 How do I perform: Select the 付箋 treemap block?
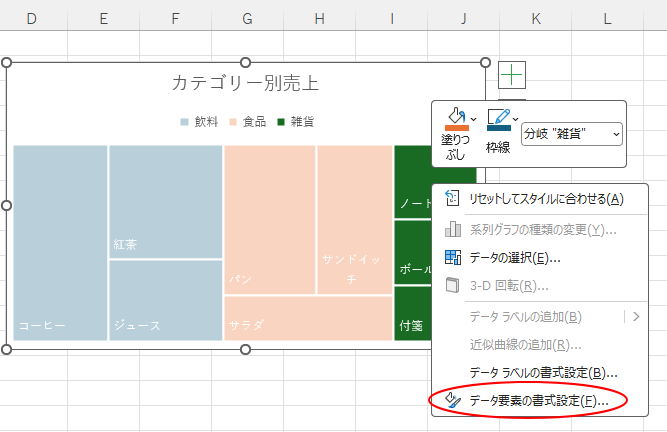[413, 314]
